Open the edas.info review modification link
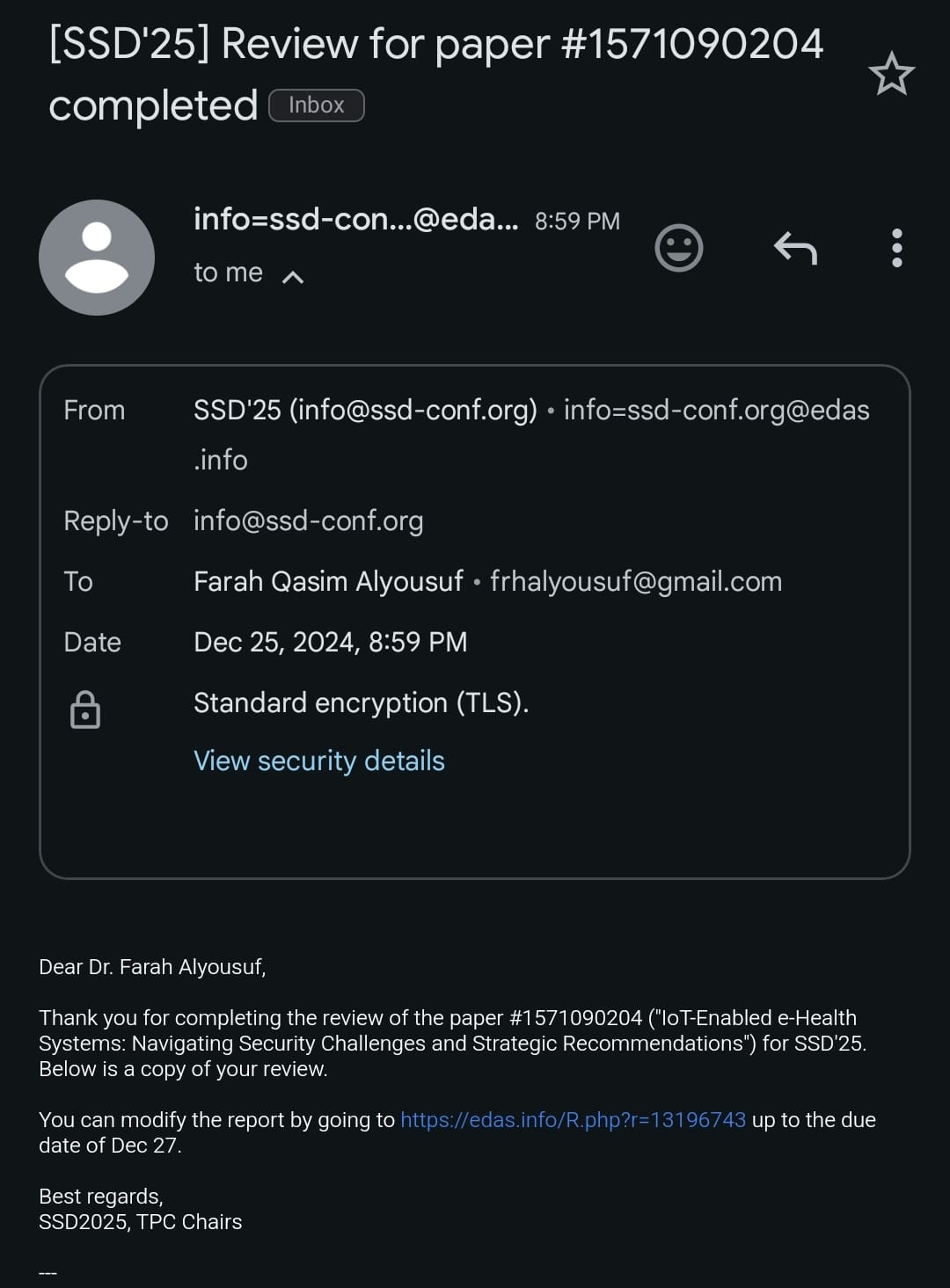This screenshot has width=950, height=1288. click(573, 1119)
